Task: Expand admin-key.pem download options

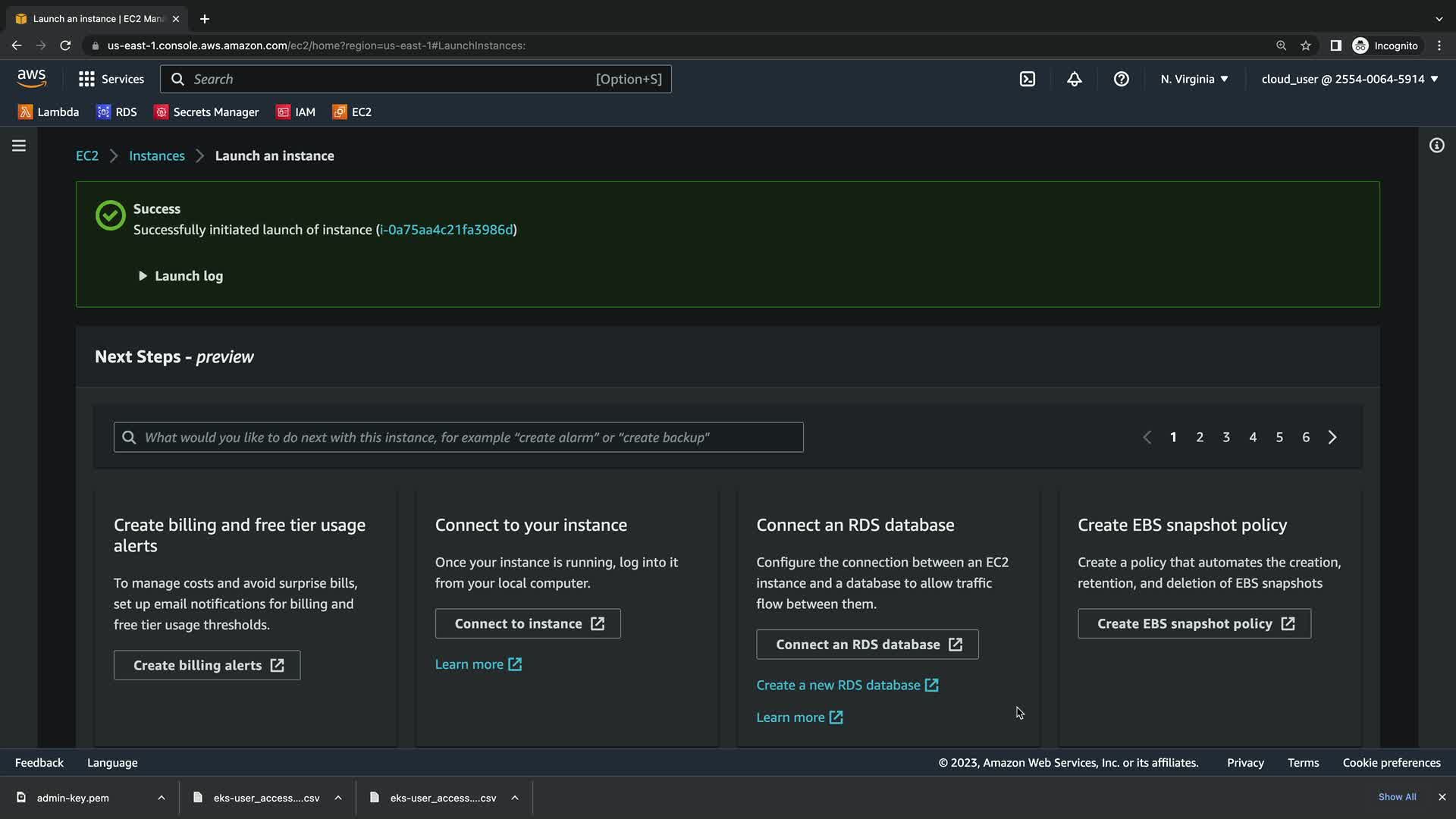Action: click(x=162, y=798)
